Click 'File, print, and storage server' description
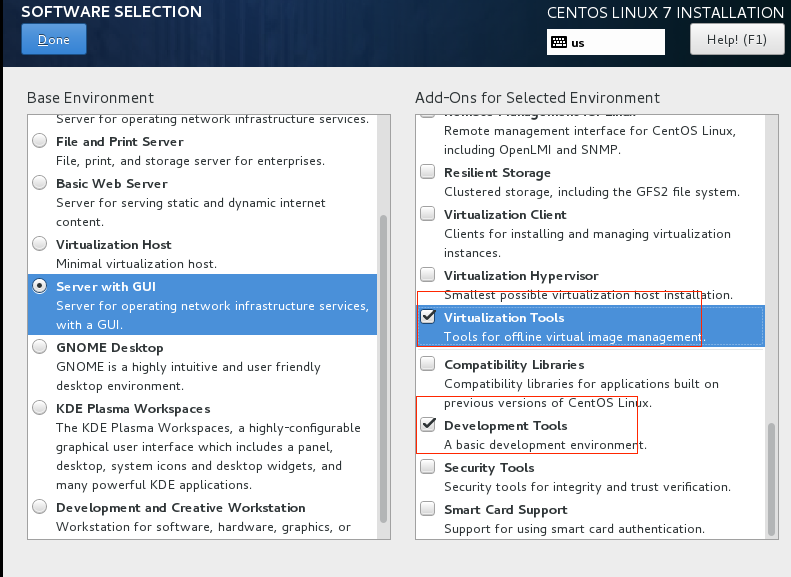791x577 pixels. tap(190, 161)
